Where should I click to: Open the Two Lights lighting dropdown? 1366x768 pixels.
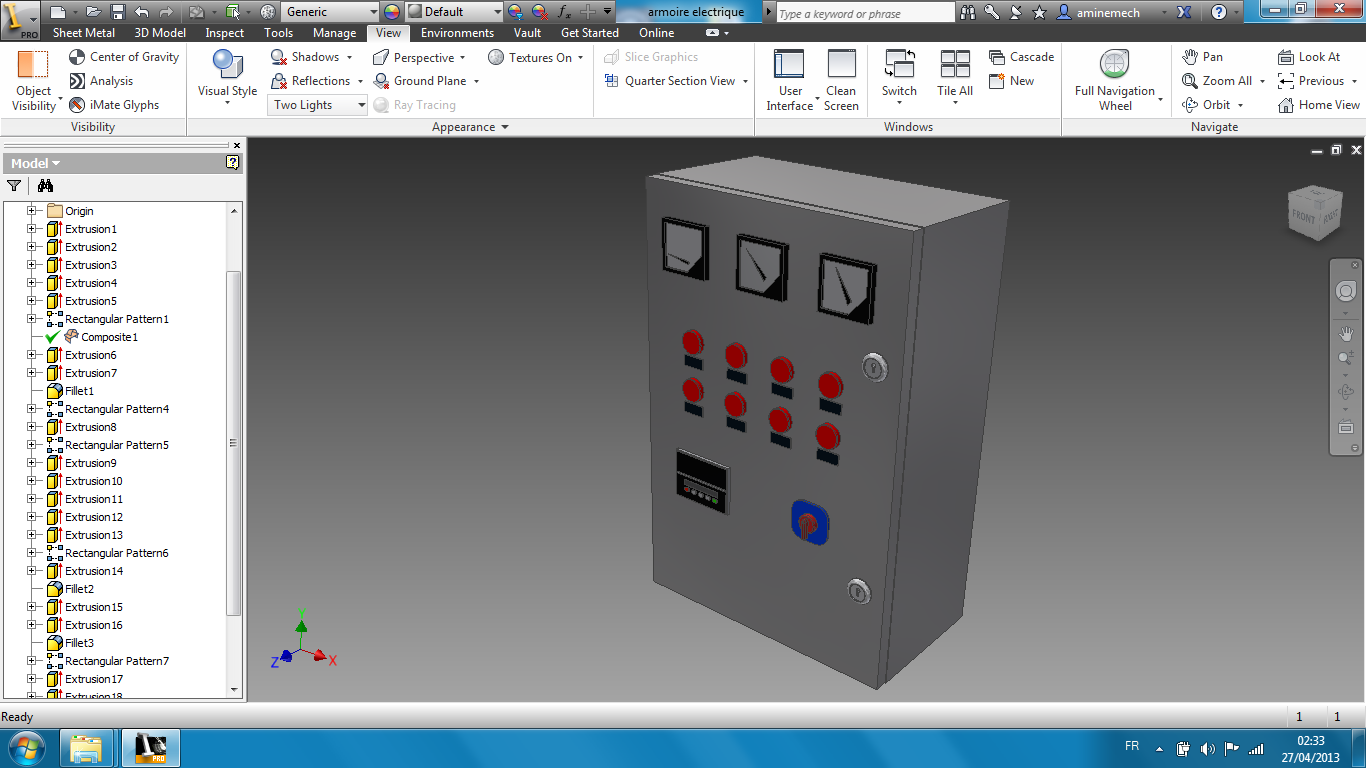point(319,105)
